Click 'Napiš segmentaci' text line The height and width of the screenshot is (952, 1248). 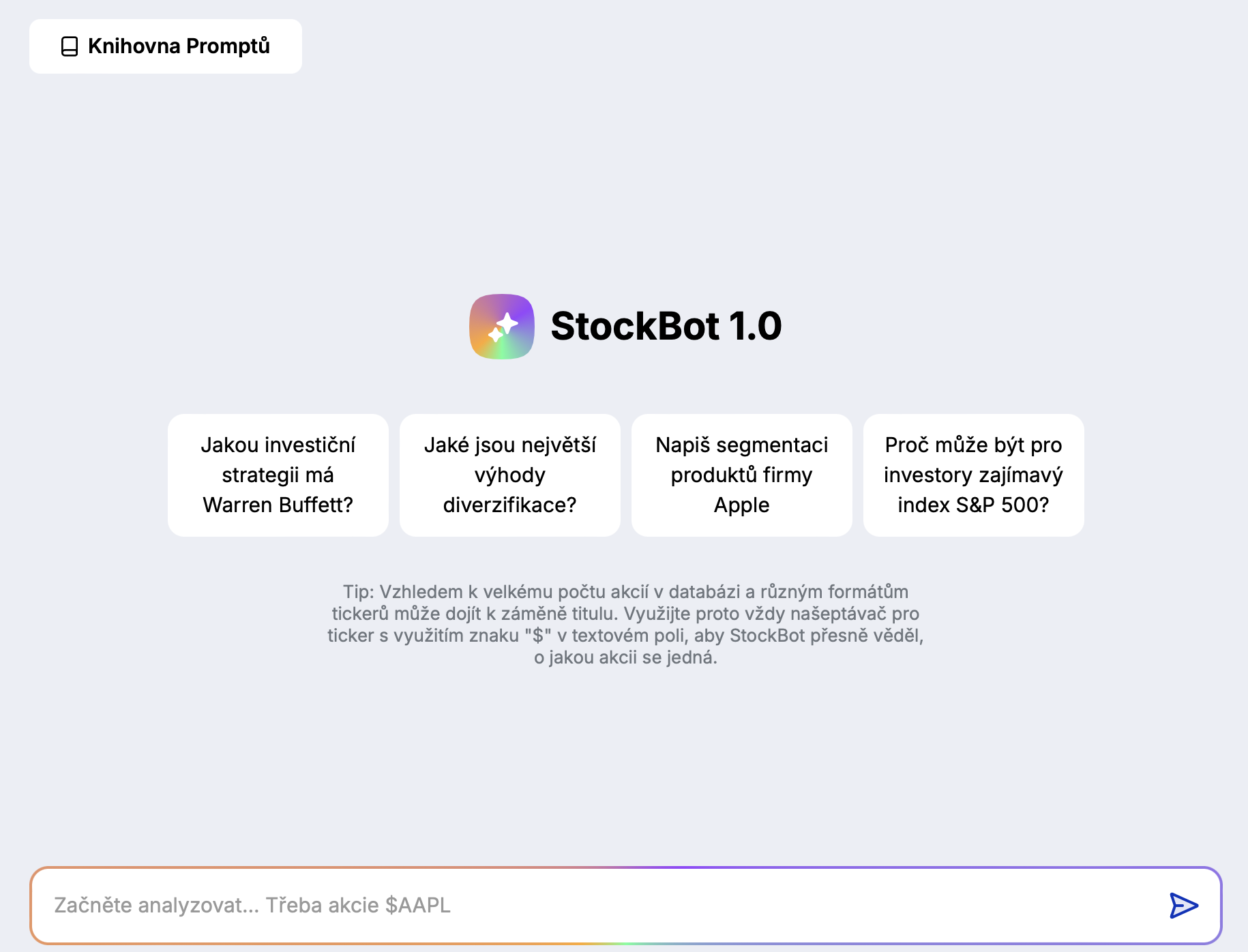point(742,445)
